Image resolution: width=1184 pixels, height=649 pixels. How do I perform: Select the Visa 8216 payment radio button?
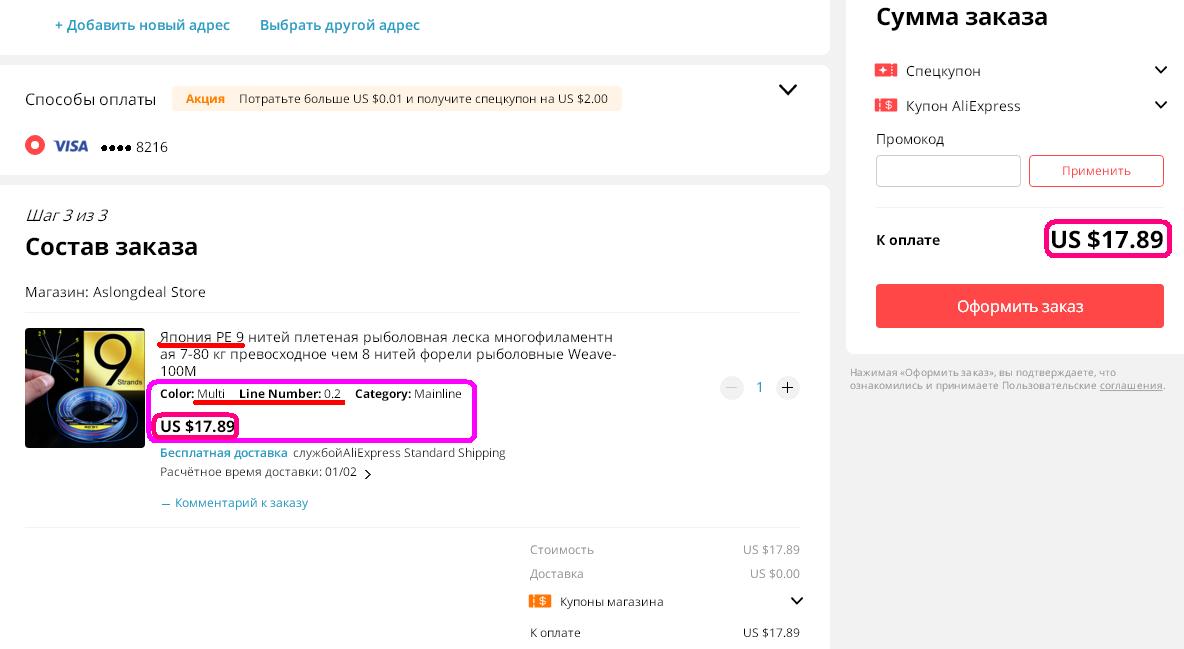click(35, 145)
